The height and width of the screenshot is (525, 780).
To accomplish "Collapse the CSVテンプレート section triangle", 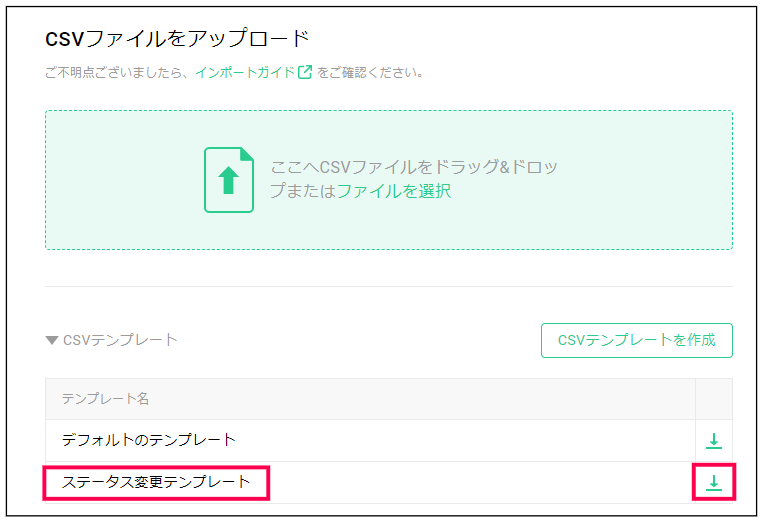I will (x=52, y=340).
